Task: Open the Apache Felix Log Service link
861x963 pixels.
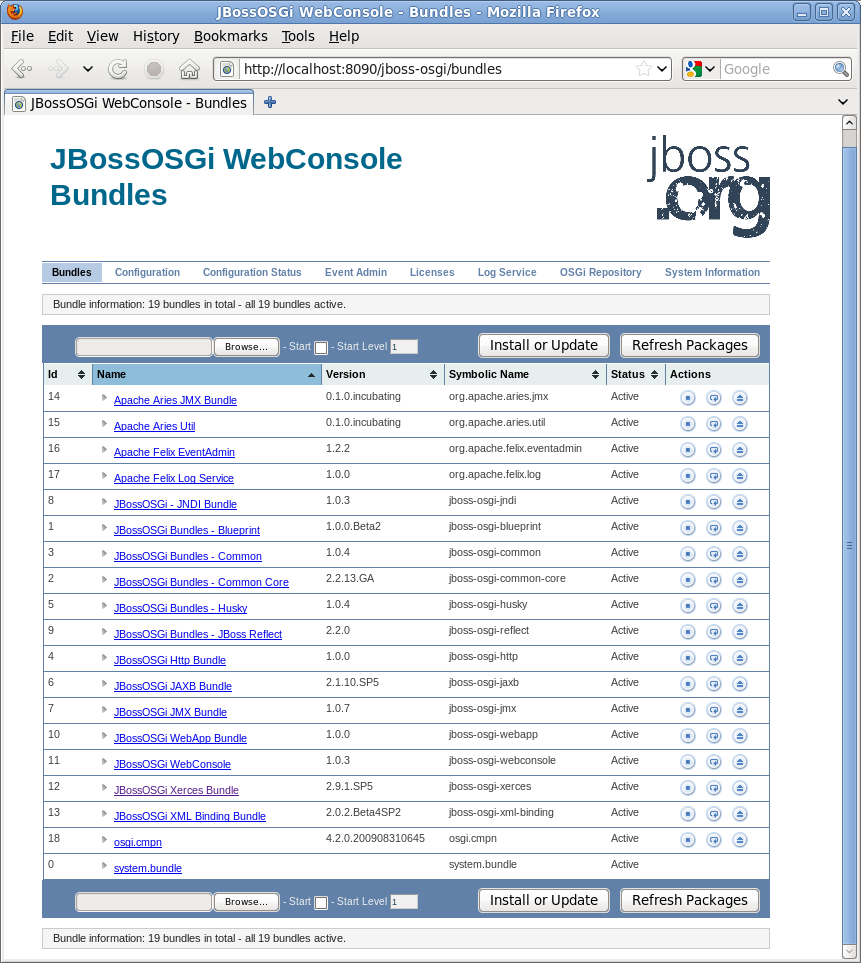Action: click(174, 478)
